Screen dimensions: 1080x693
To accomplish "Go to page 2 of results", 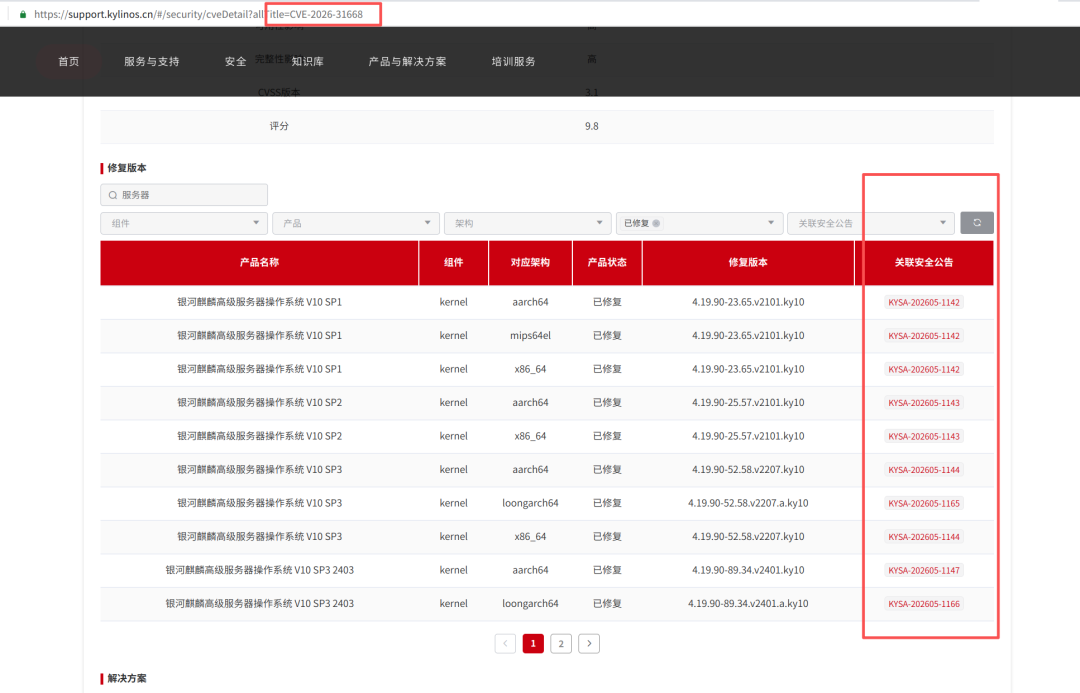I will (561, 643).
